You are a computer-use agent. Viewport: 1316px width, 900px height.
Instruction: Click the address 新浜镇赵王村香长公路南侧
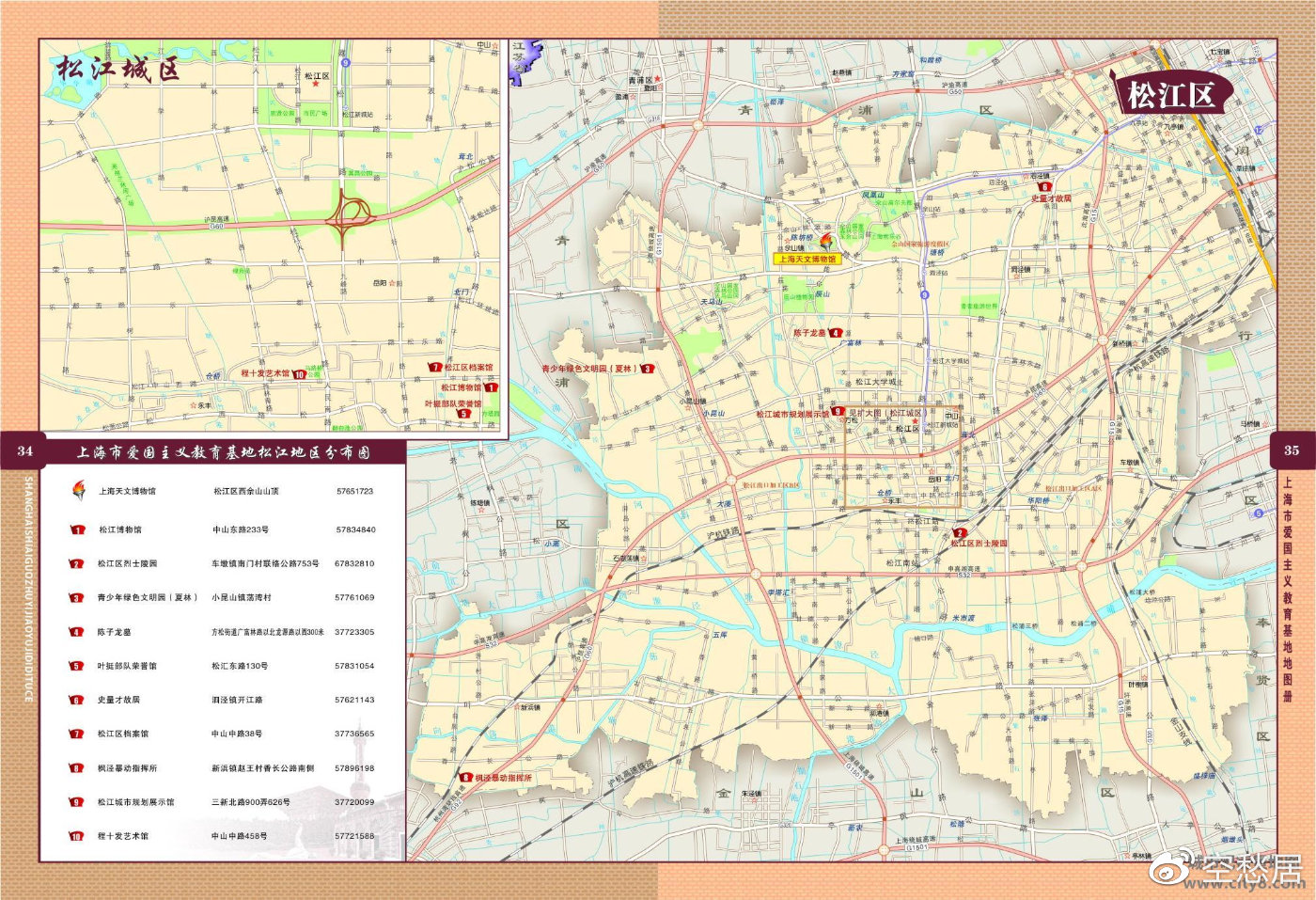click(262, 768)
